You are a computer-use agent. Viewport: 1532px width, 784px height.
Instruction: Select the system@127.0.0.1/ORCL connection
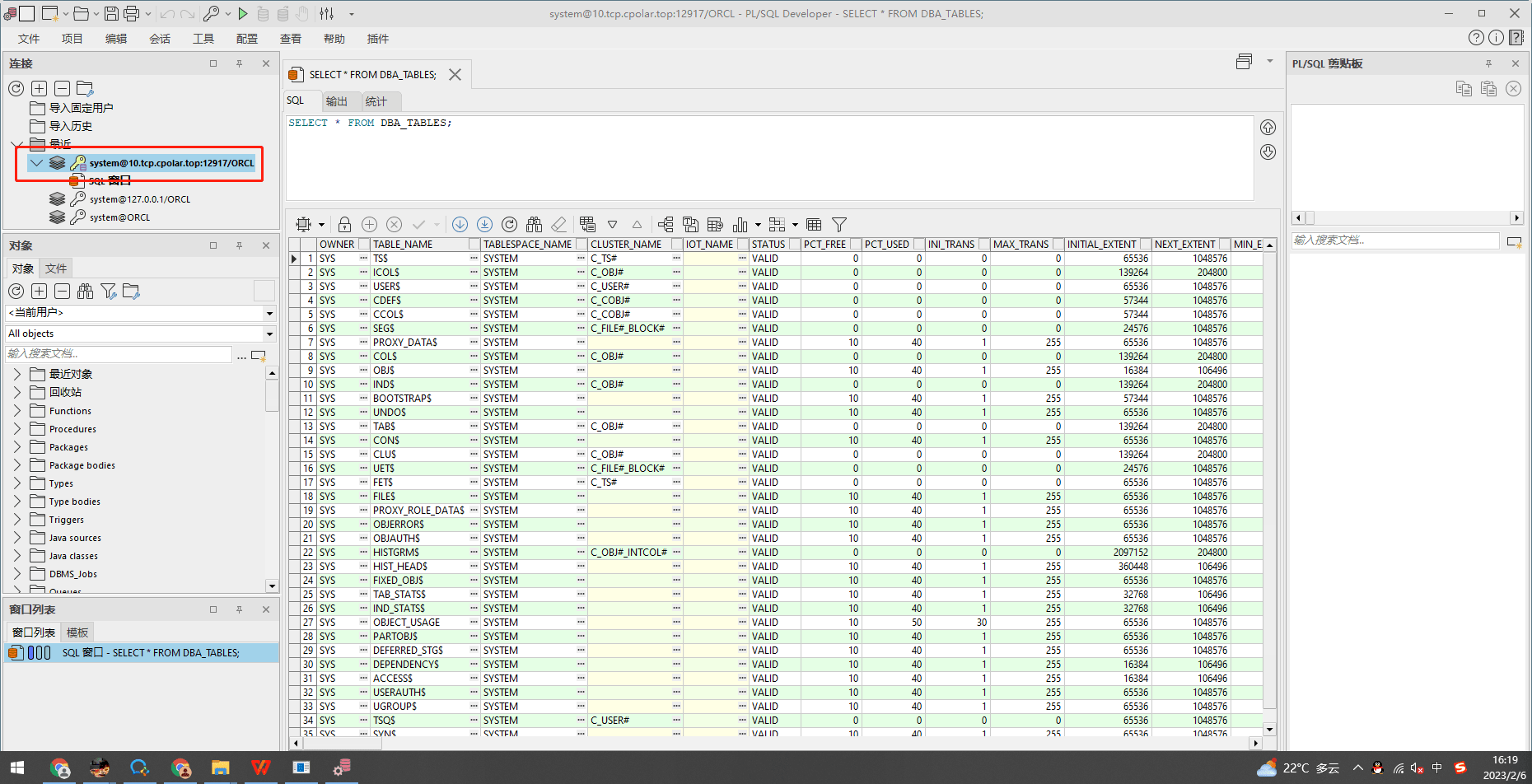coord(140,199)
